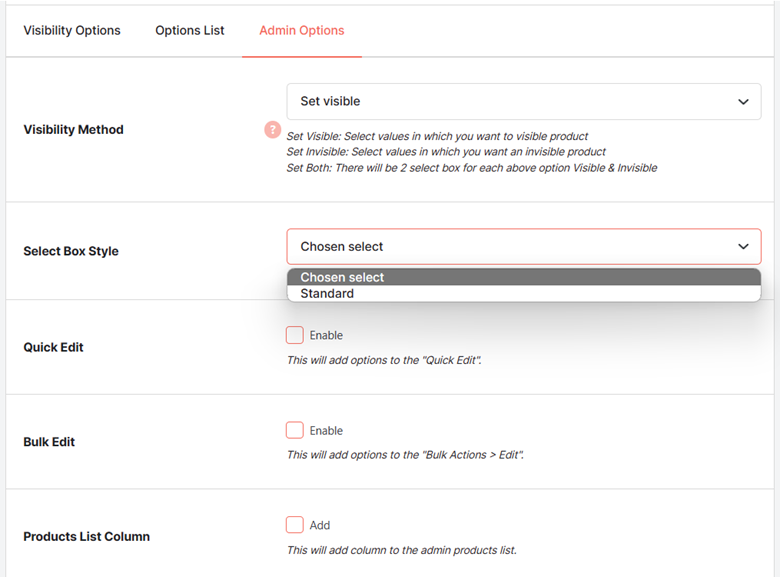Click the Select Box Style chevron arrow

[743, 247]
